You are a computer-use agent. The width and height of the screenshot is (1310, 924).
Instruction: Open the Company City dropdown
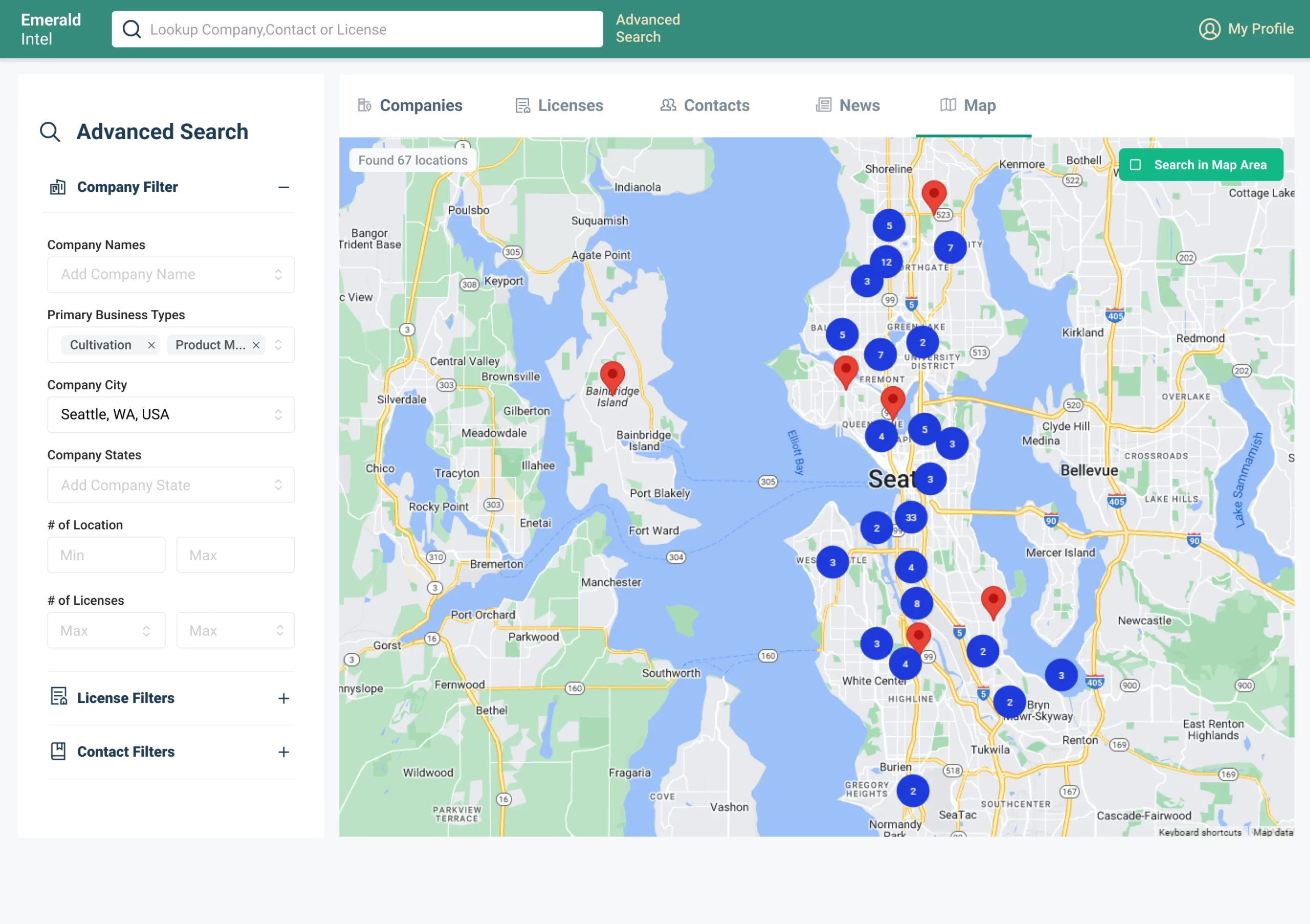coord(170,414)
